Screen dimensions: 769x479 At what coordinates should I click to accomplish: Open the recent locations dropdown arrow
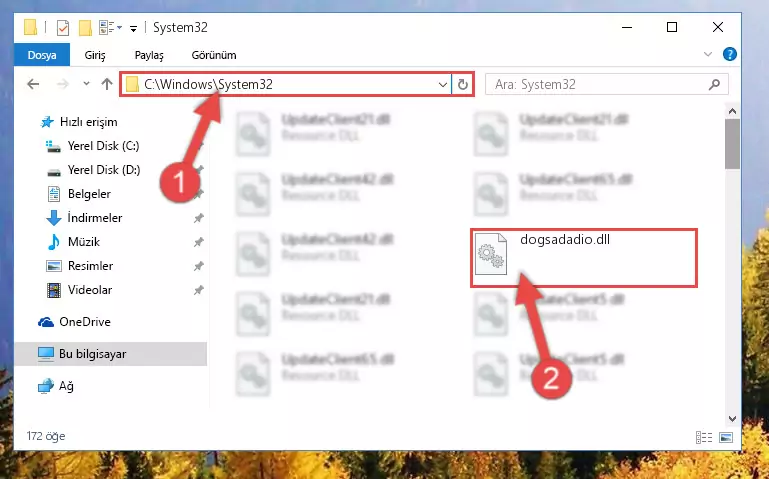(x=86, y=84)
